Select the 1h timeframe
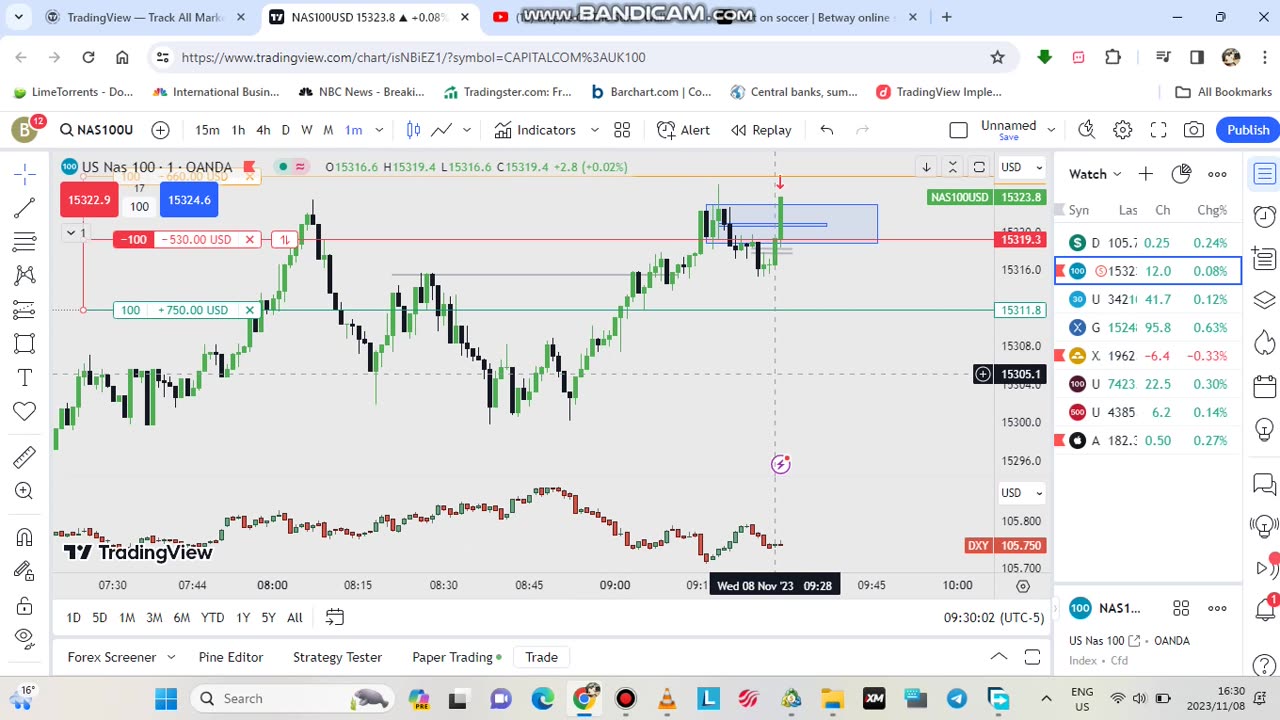This screenshot has height=720, width=1280. click(x=238, y=130)
